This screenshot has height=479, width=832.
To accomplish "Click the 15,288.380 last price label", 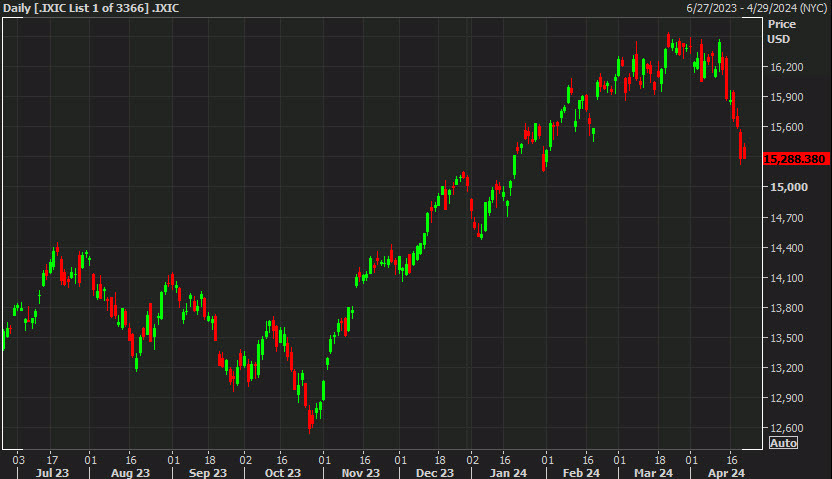I will [x=794, y=159].
